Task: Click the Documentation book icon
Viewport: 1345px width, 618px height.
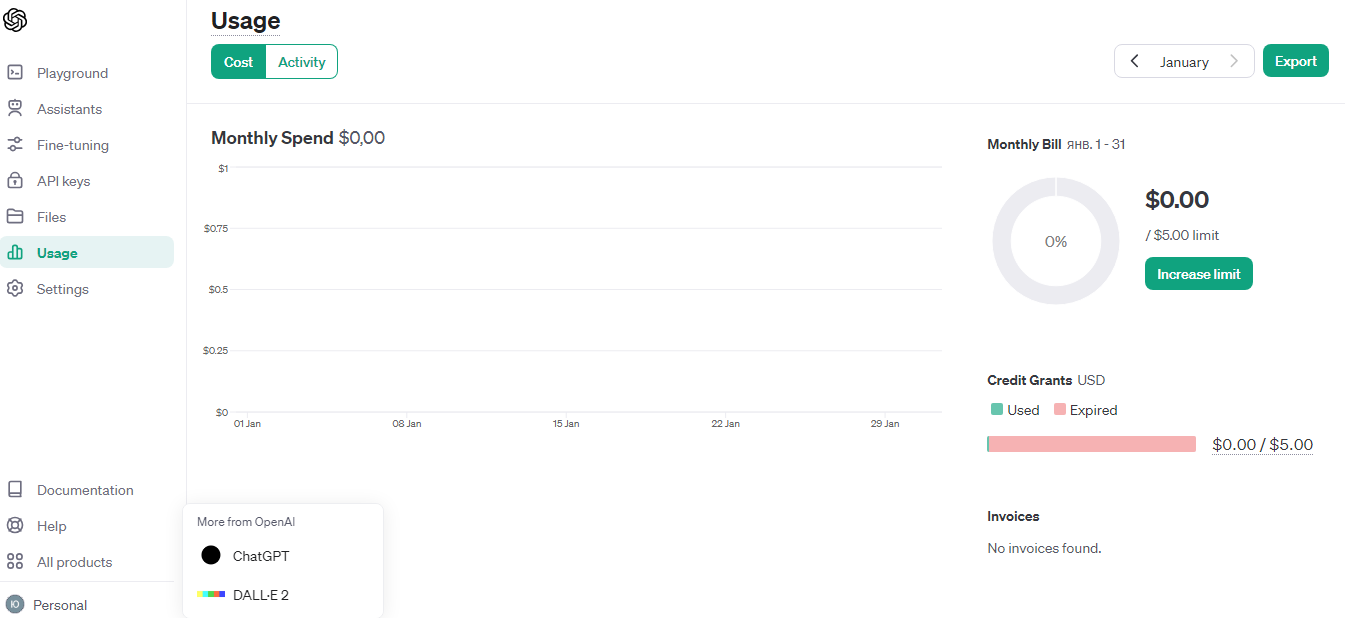Action: (x=15, y=490)
